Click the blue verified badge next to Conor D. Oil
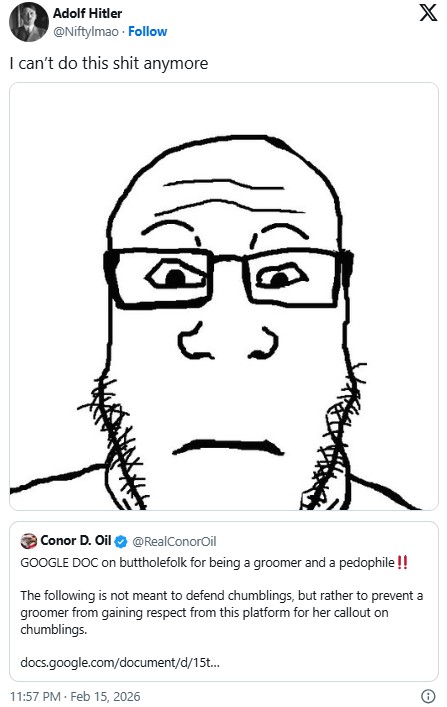Image resolution: width=447 pixels, height=707 pixels. (x=120, y=542)
